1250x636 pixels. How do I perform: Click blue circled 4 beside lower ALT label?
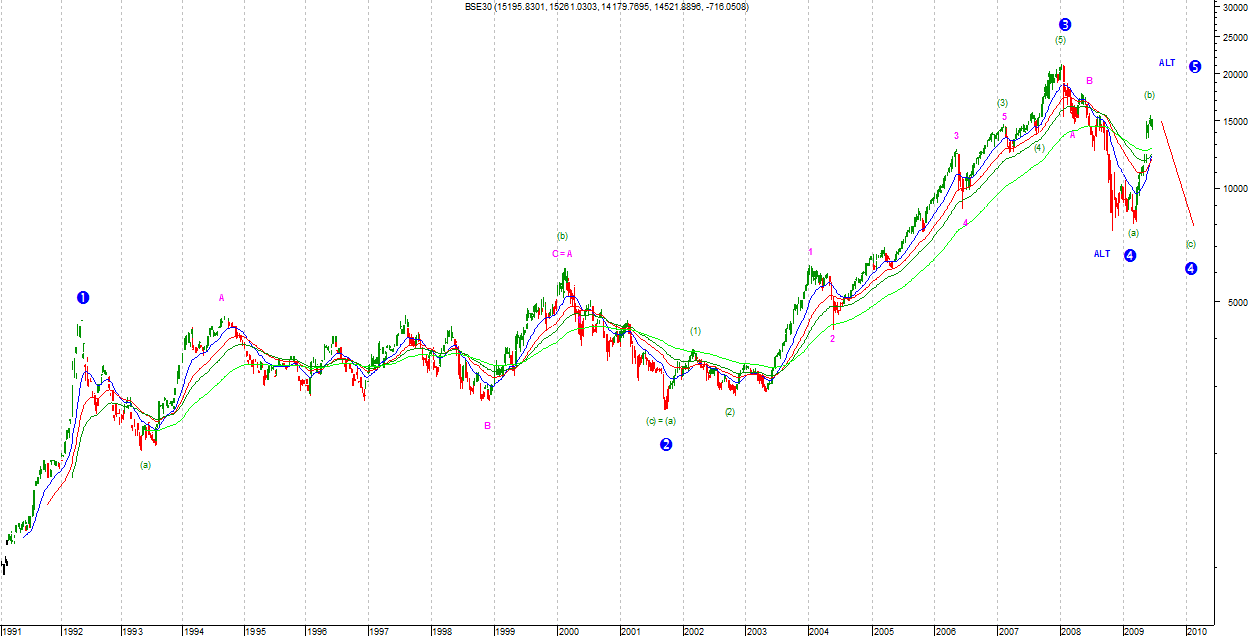1130,255
